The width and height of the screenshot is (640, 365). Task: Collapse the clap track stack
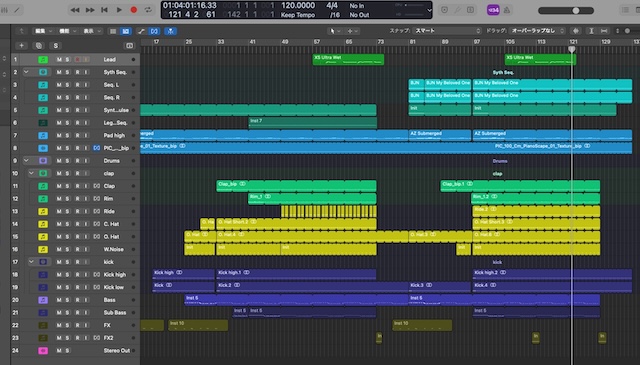click(x=31, y=173)
